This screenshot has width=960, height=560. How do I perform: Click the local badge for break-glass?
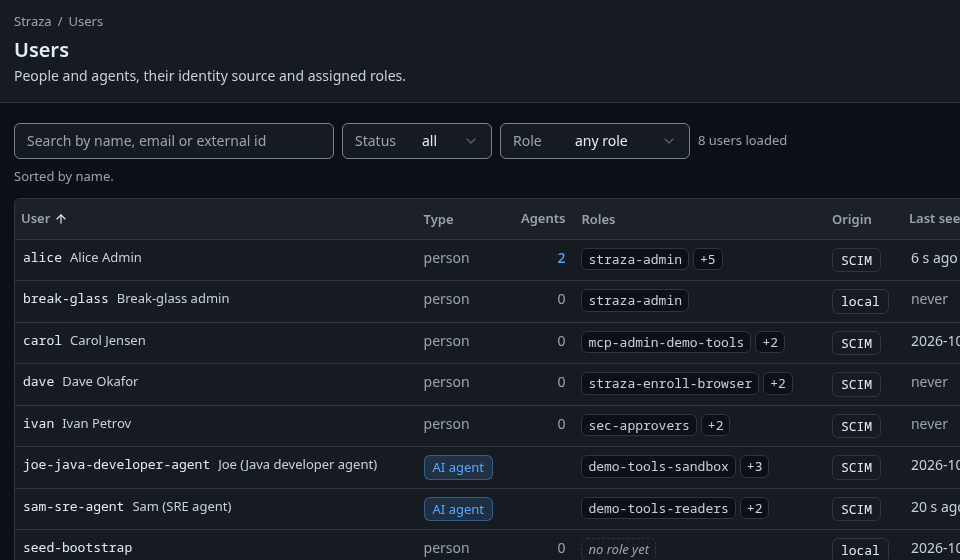coord(860,301)
